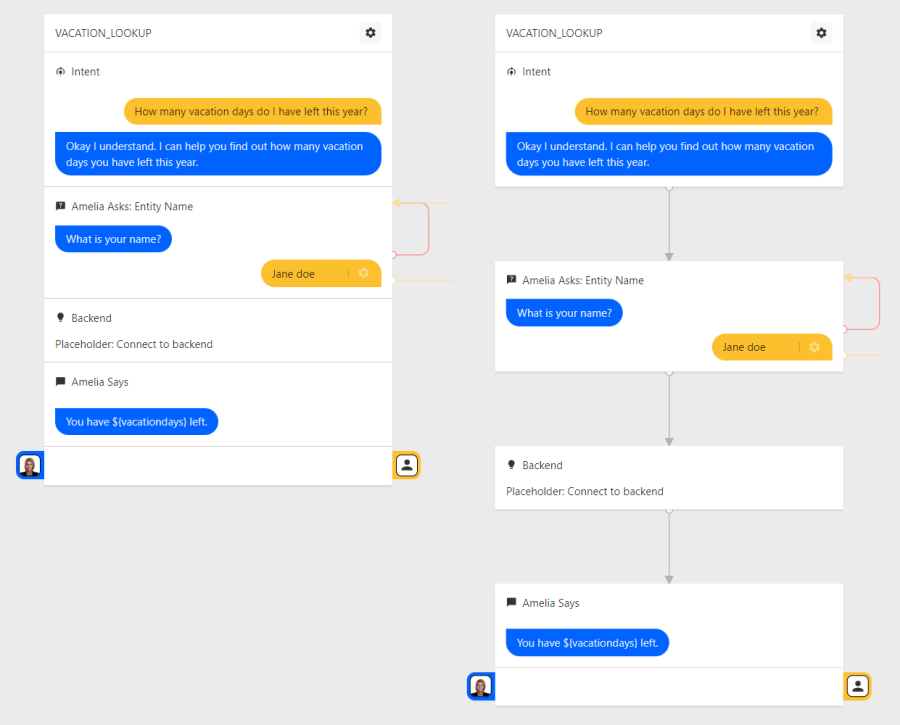Open settings gear on right VACATION_LOOKUP panel
The image size is (900, 725).
click(x=821, y=33)
